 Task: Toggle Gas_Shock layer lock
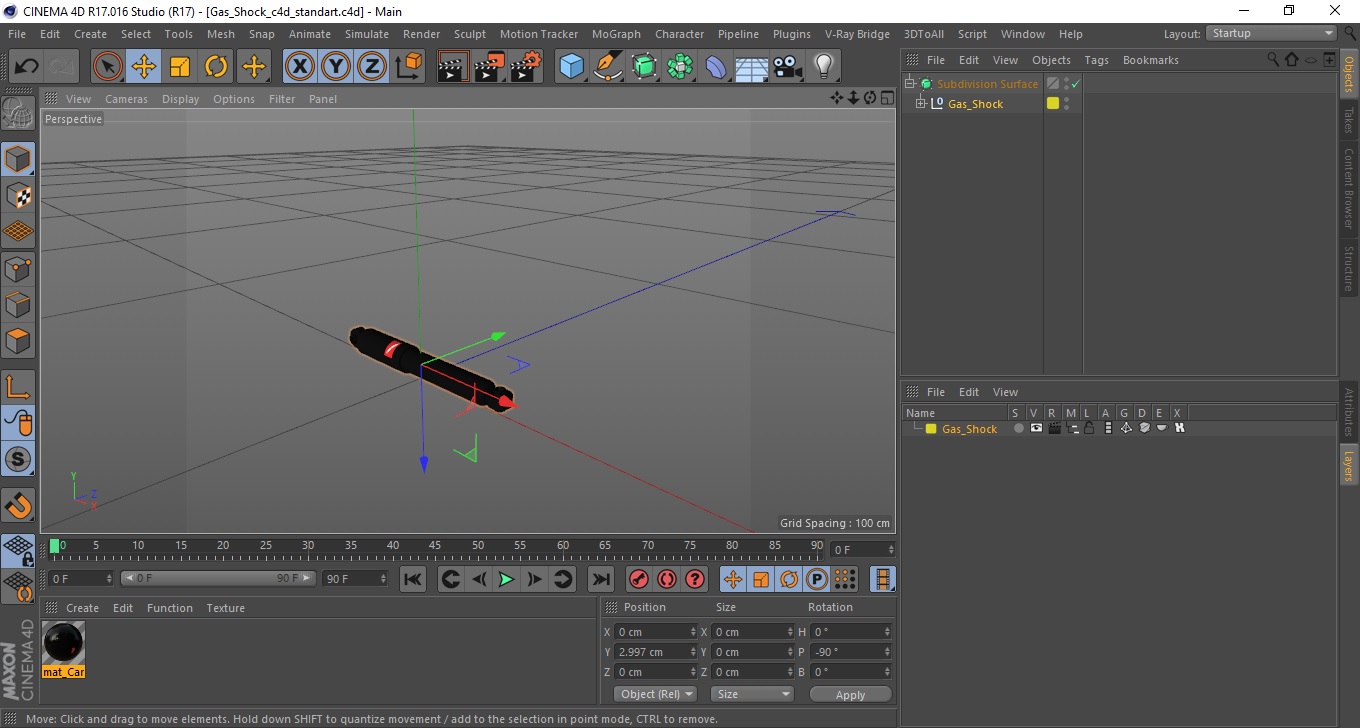pos(1089,428)
